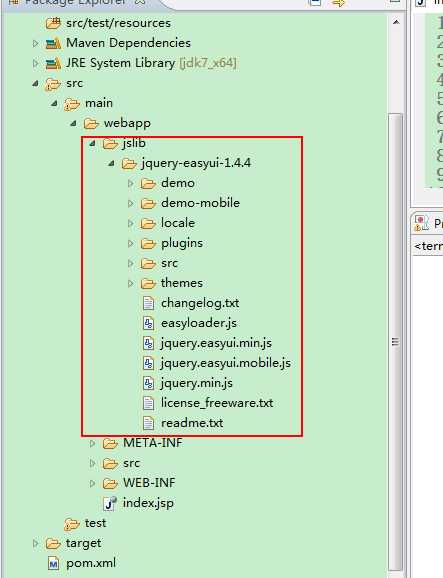
Task: Click the jquery.easyui.mobile.js file icon
Action: click(148, 363)
